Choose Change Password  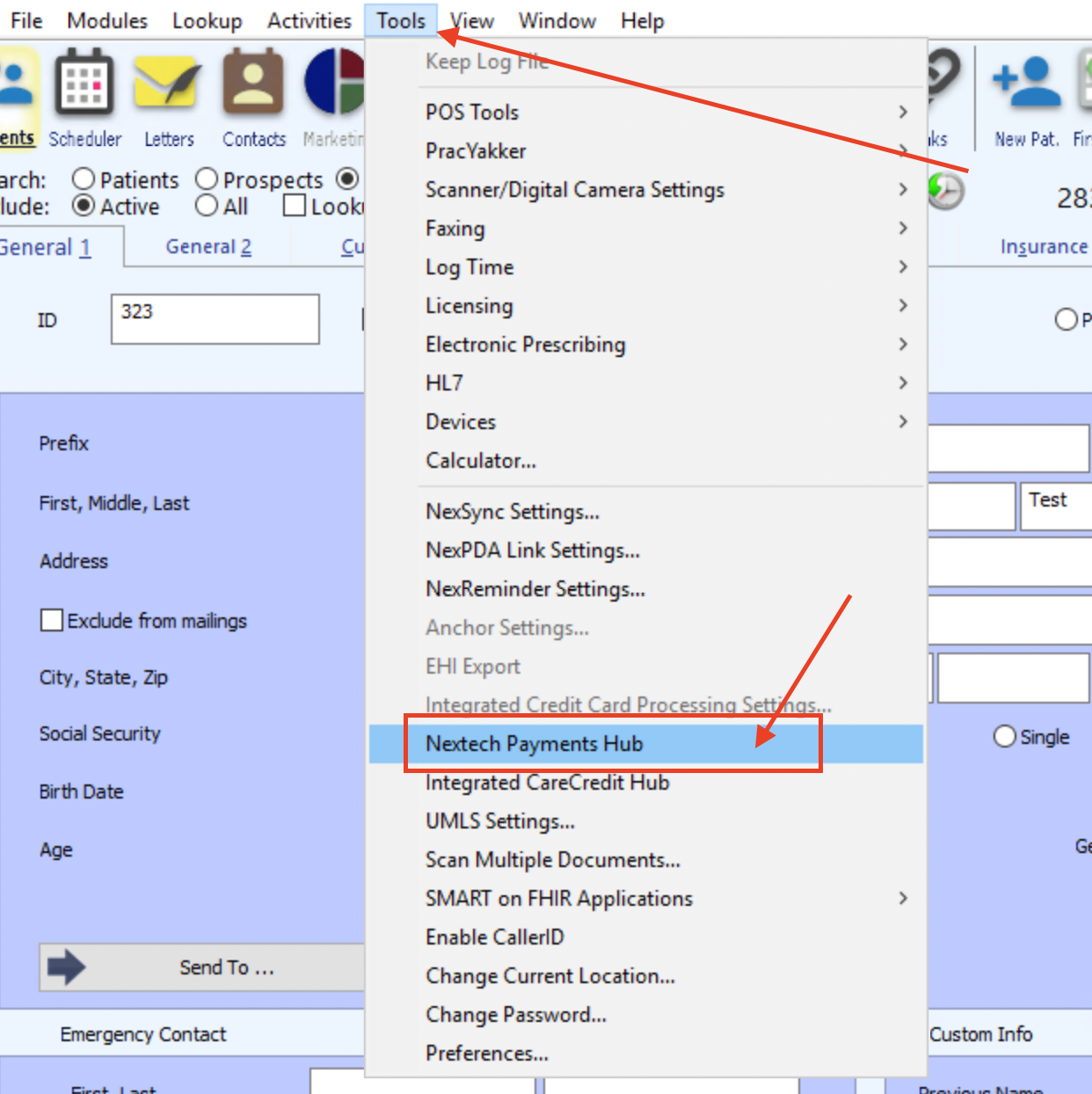(x=646, y=1014)
